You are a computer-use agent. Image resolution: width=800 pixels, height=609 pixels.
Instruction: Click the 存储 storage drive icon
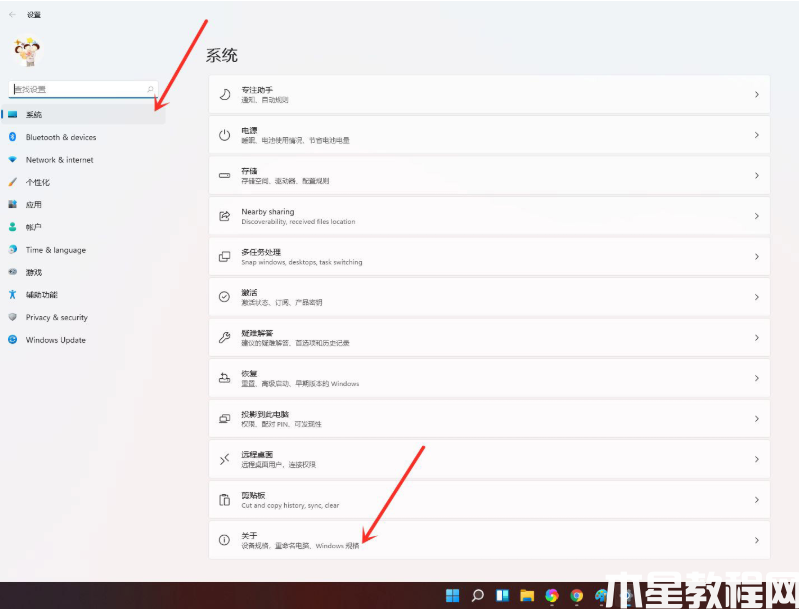click(x=224, y=175)
